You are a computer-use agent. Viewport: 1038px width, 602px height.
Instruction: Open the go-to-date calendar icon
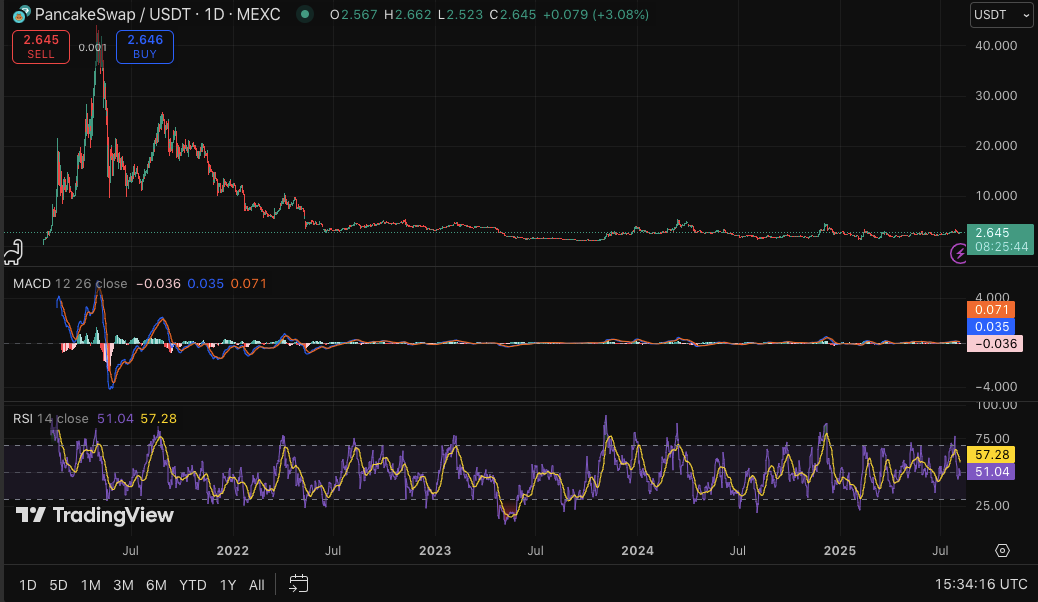pyautogui.click(x=298, y=583)
